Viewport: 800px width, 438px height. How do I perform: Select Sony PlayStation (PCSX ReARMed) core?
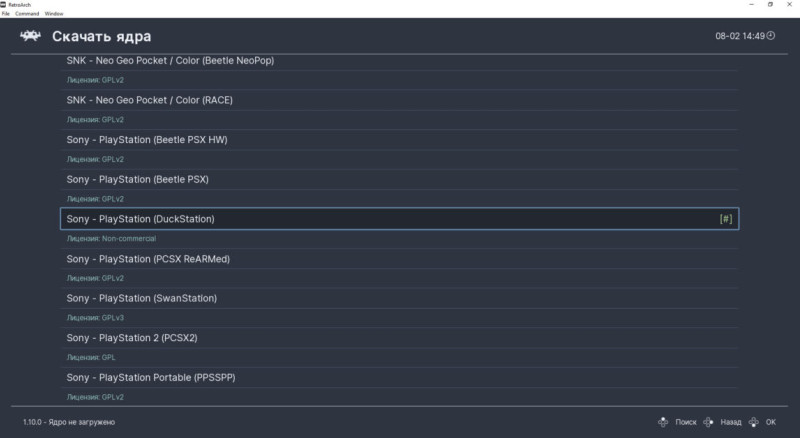pos(399,259)
